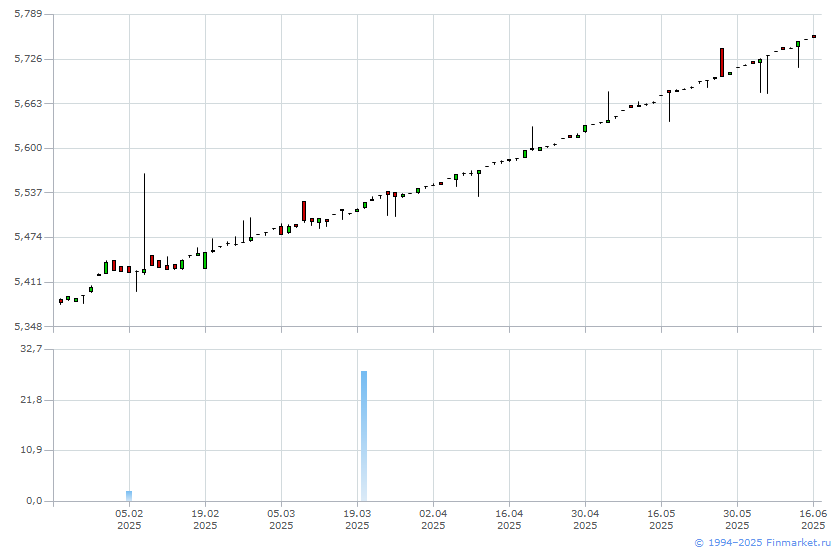Click the 19.03 2025 date label

pos(357,519)
